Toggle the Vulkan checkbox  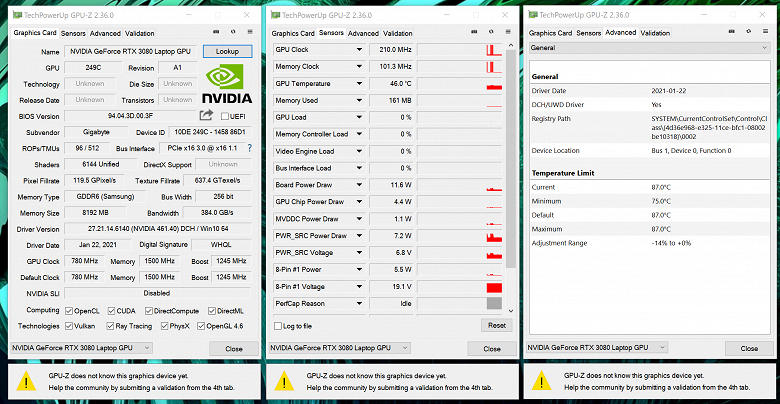(69, 326)
